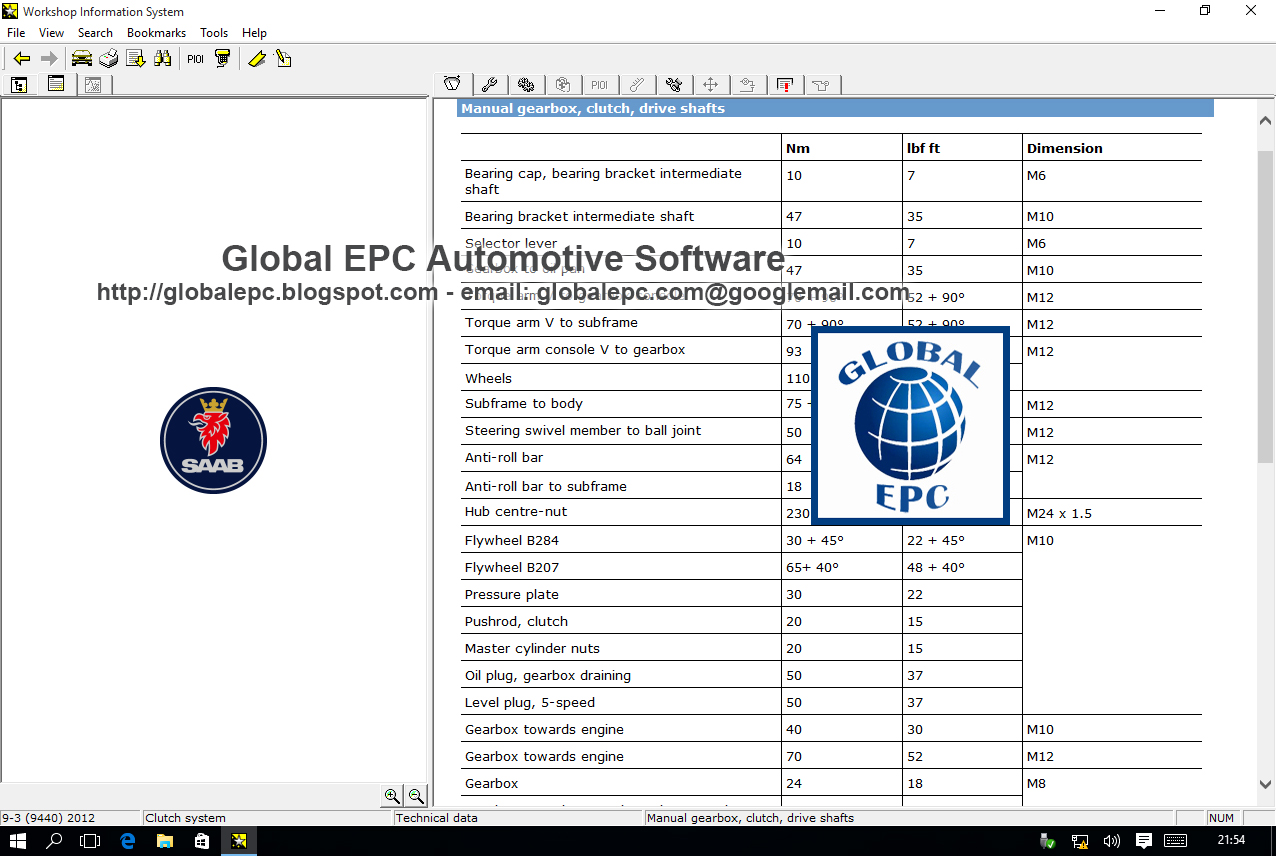Open Microsoft Edge from the taskbar
Screen dimensions: 1276x856
pos(128,841)
